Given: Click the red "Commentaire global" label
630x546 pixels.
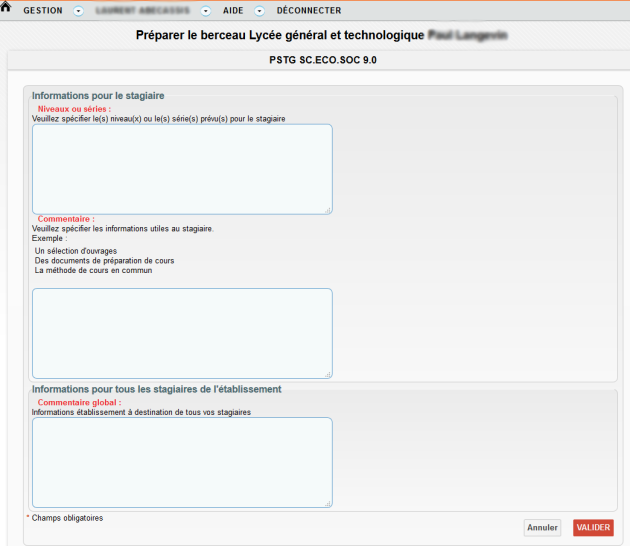Looking at the screenshot, I should [79, 402].
